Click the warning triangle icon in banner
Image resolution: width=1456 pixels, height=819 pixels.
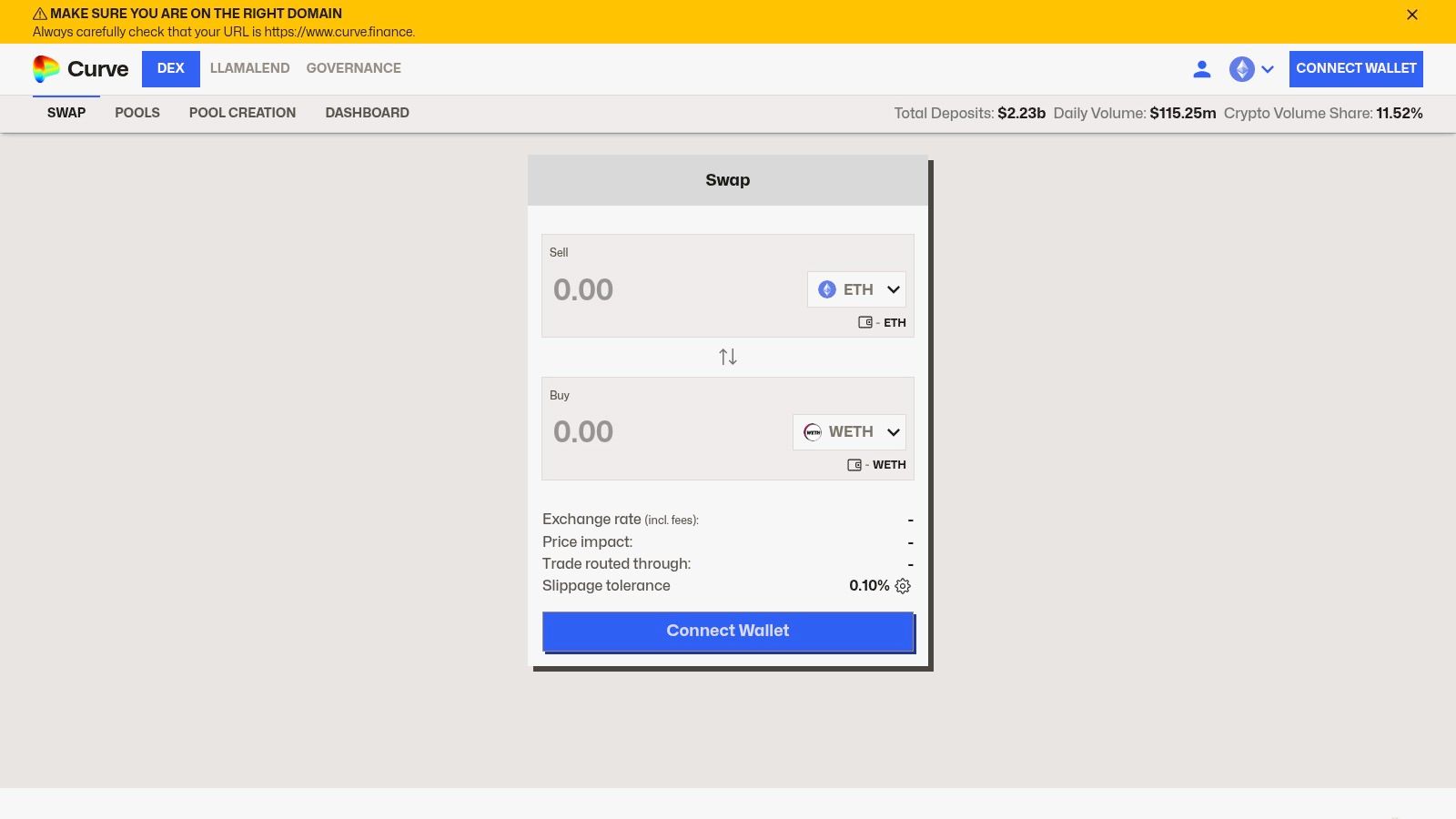40,14
